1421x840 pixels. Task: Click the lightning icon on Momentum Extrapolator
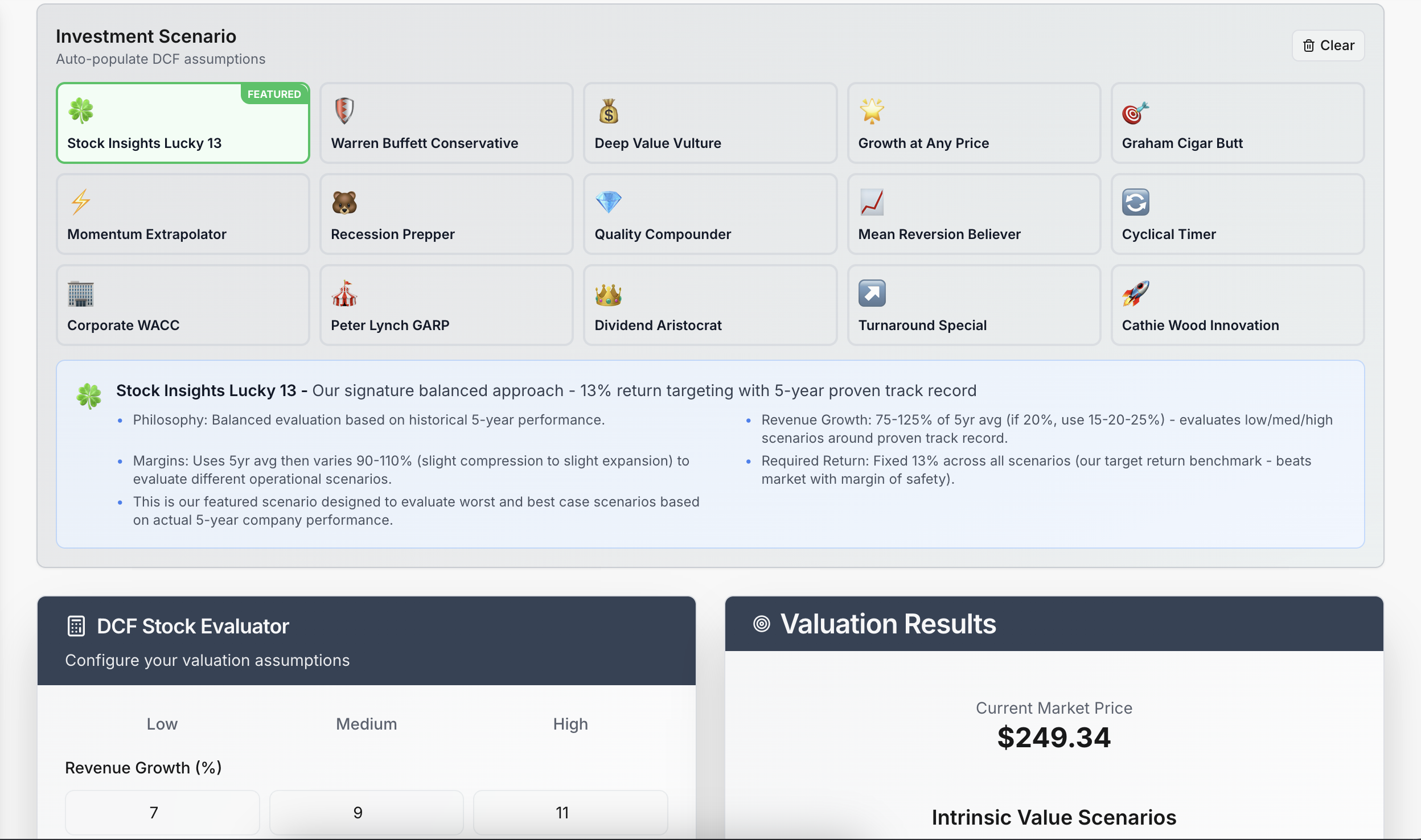tap(80, 203)
